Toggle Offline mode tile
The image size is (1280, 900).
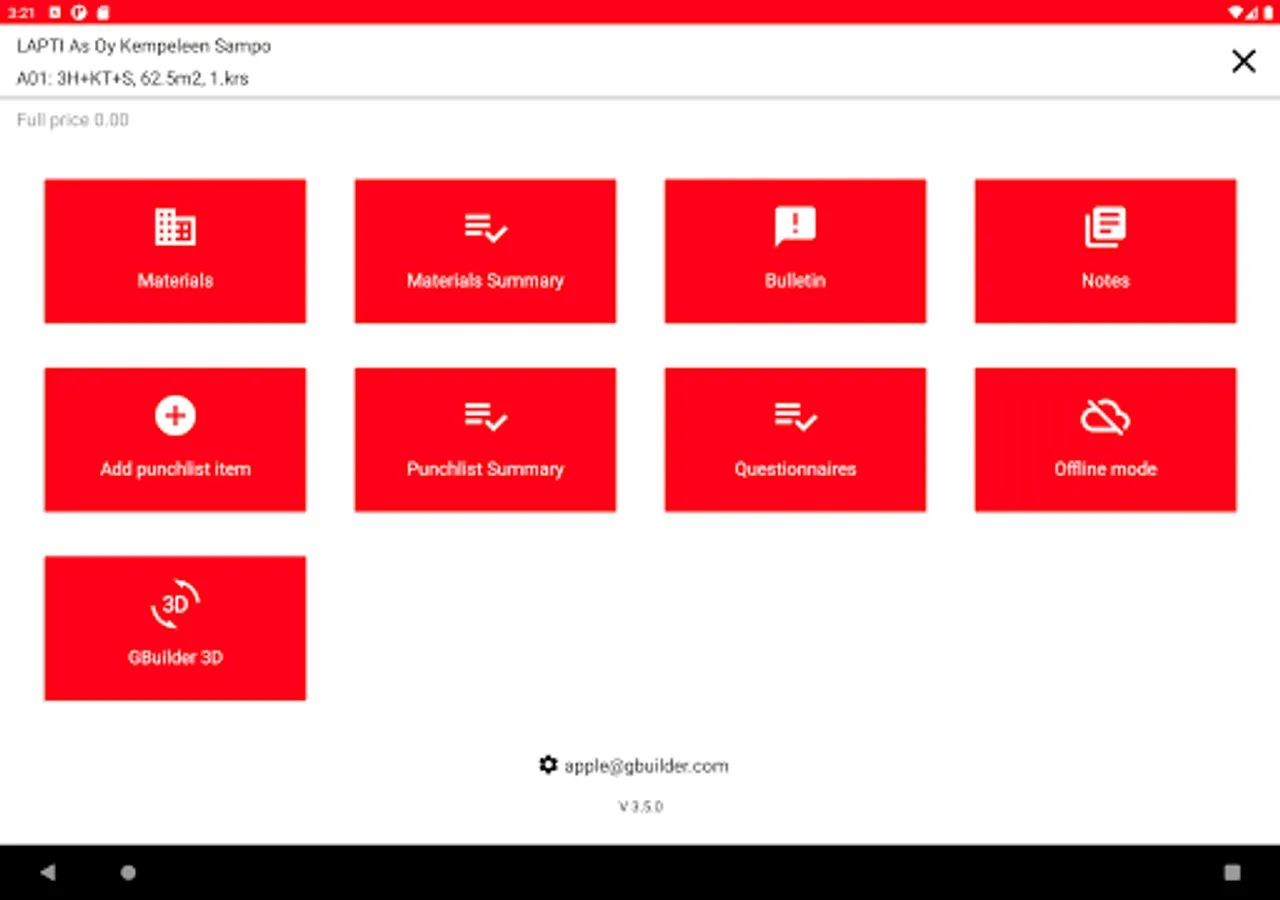[x=1105, y=440]
